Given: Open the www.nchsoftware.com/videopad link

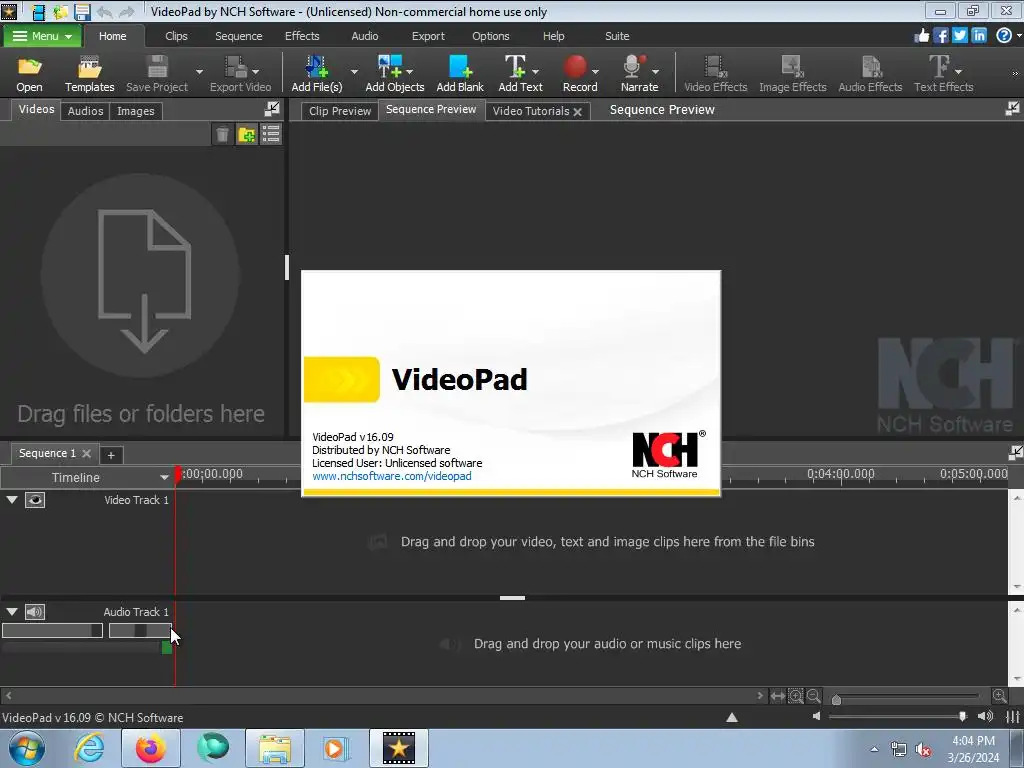Looking at the screenshot, I should pos(391,476).
